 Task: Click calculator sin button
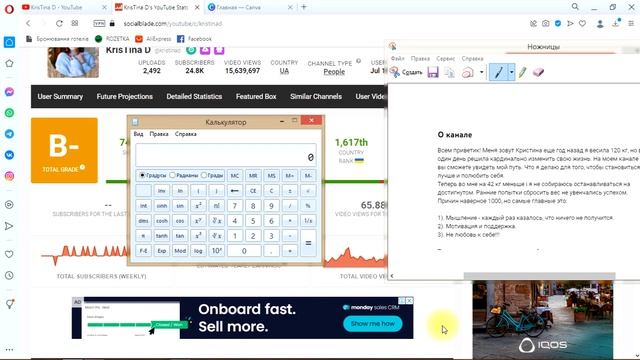click(x=180, y=206)
